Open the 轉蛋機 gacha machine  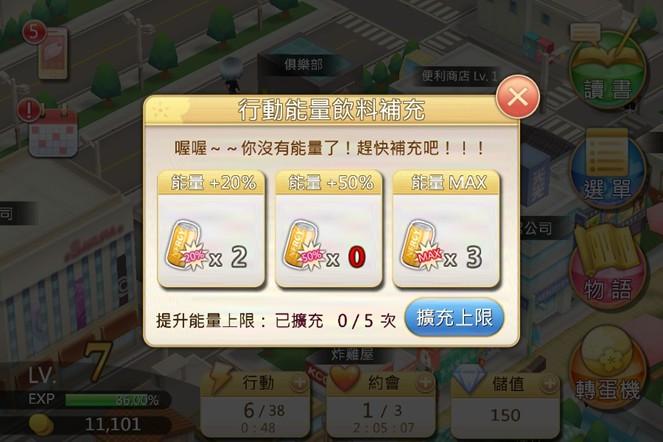coord(608,366)
